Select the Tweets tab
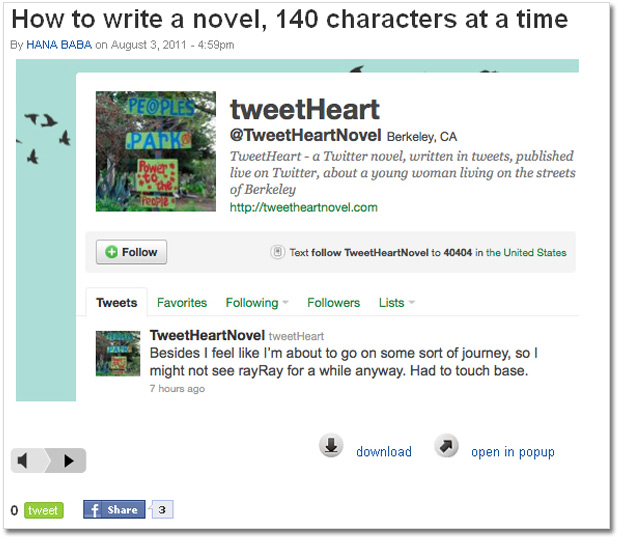This screenshot has width=620, height=540. [117, 303]
